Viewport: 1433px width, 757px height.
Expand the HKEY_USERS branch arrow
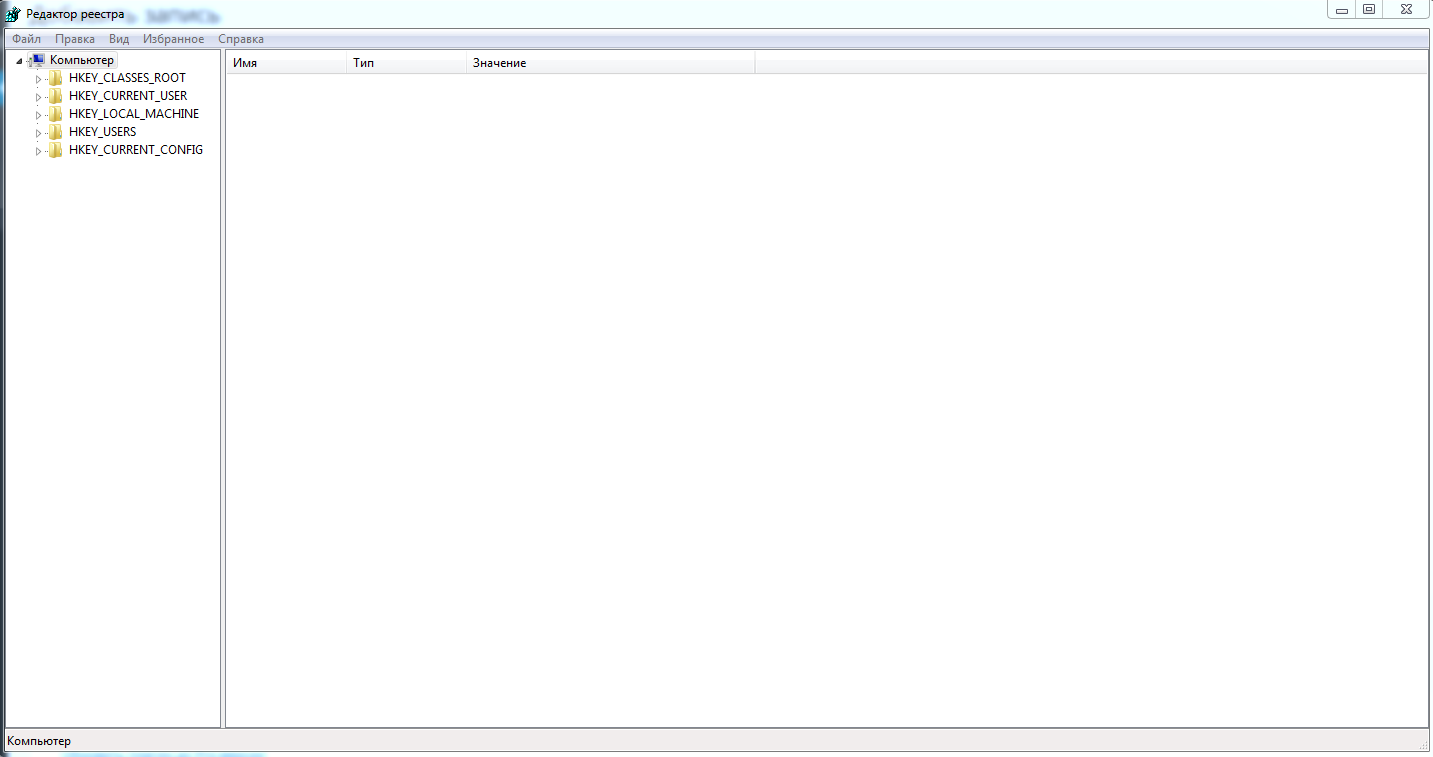pos(38,133)
